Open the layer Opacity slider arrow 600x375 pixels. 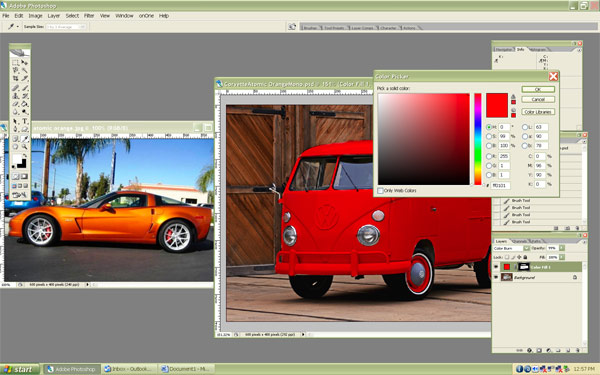(562, 248)
